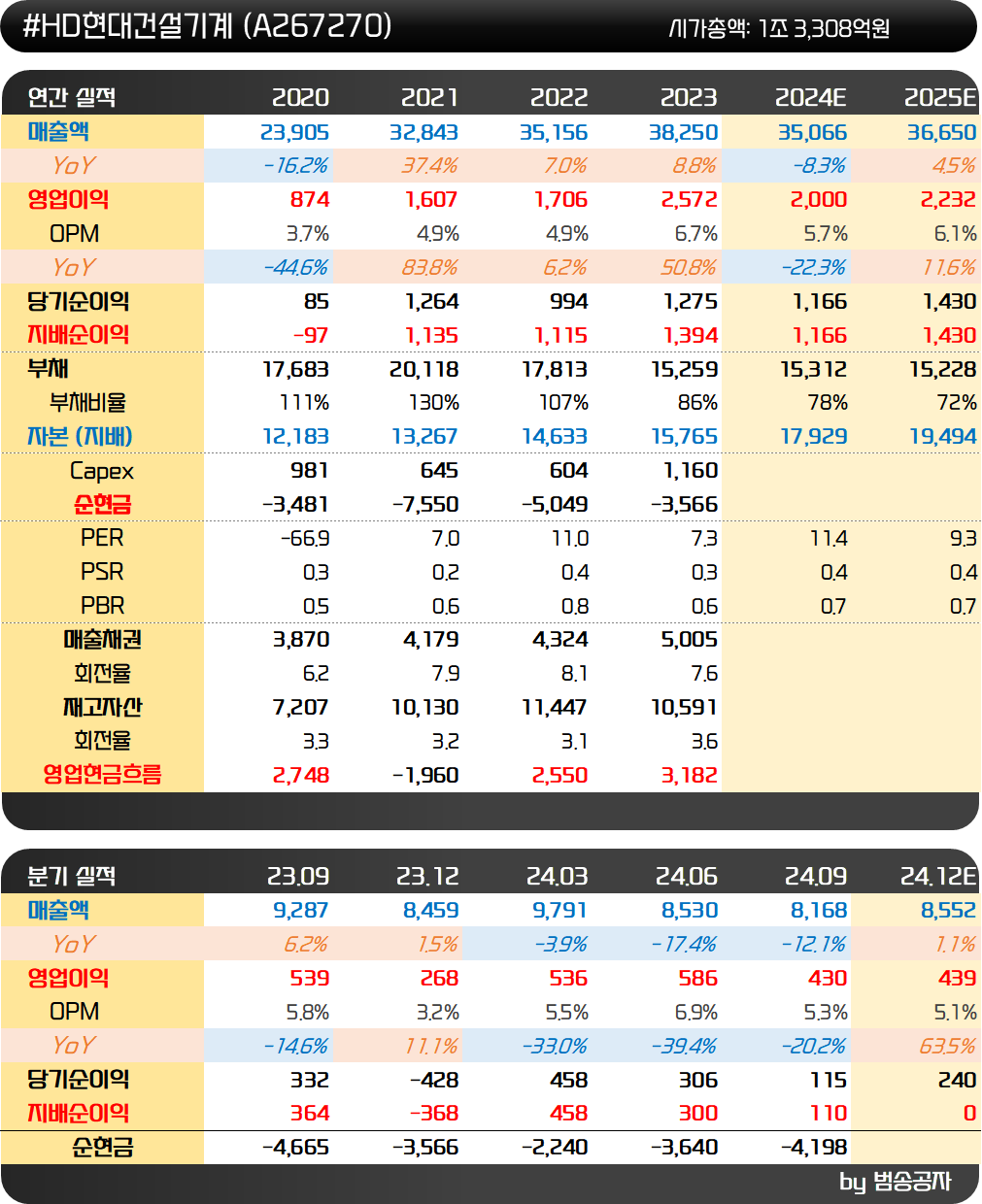Viewport: 982px width, 1204px height.
Task: Click the 23.09 quarter column header
Action: pyautogui.click(x=298, y=876)
